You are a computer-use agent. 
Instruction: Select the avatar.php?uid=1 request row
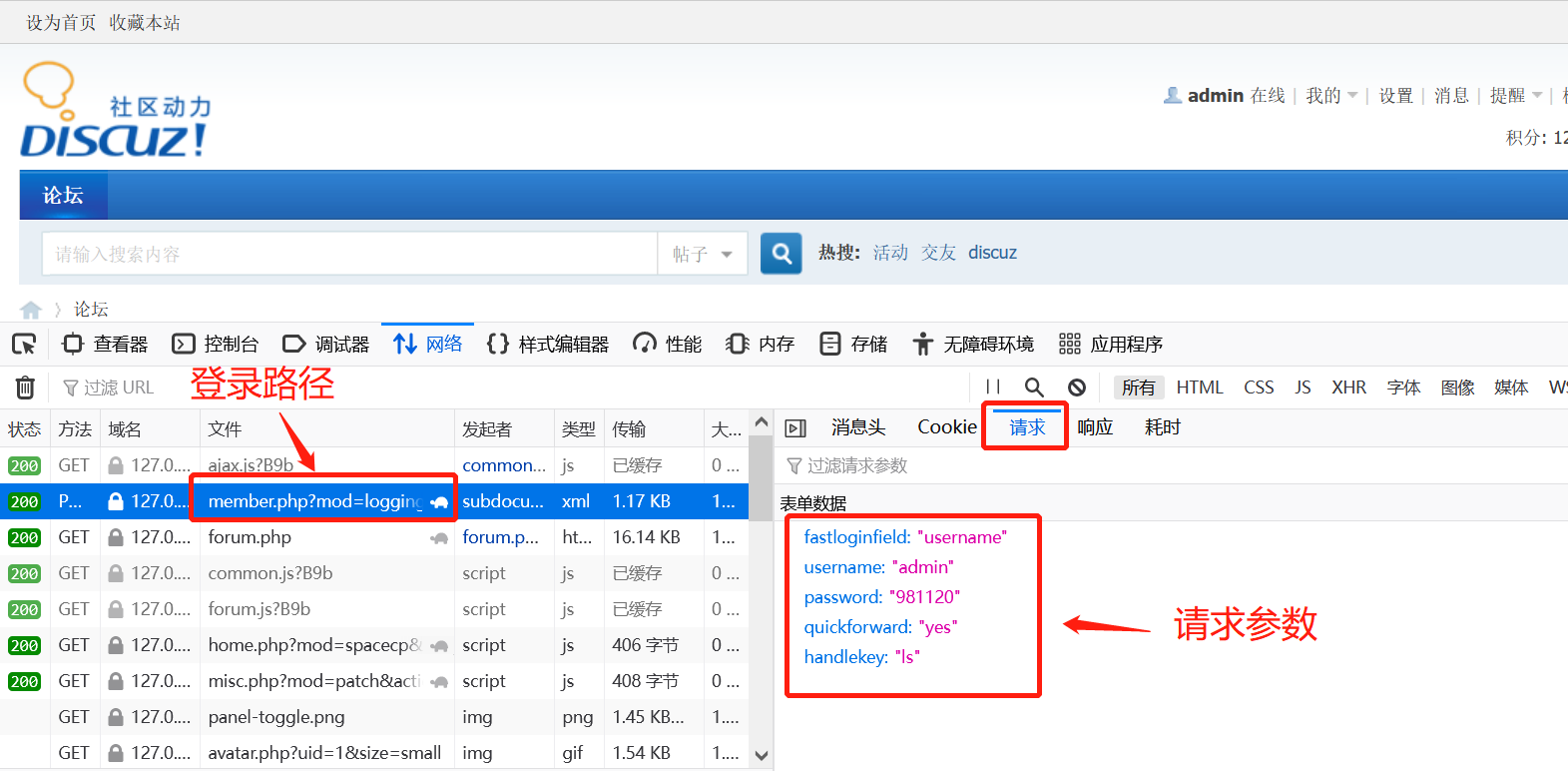(374, 753)
